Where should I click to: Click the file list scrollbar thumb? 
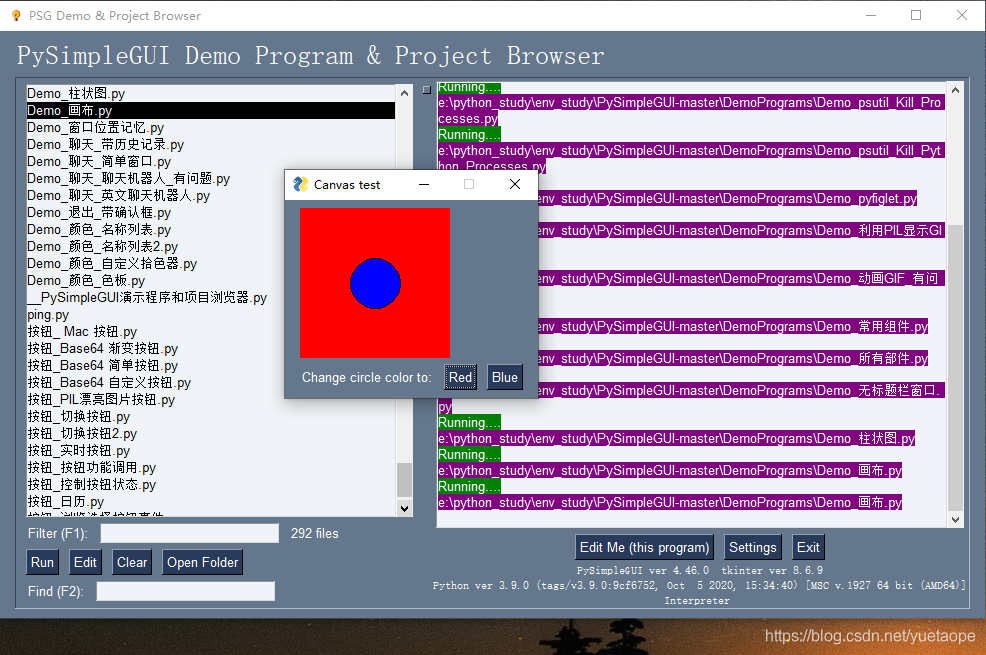404,480
